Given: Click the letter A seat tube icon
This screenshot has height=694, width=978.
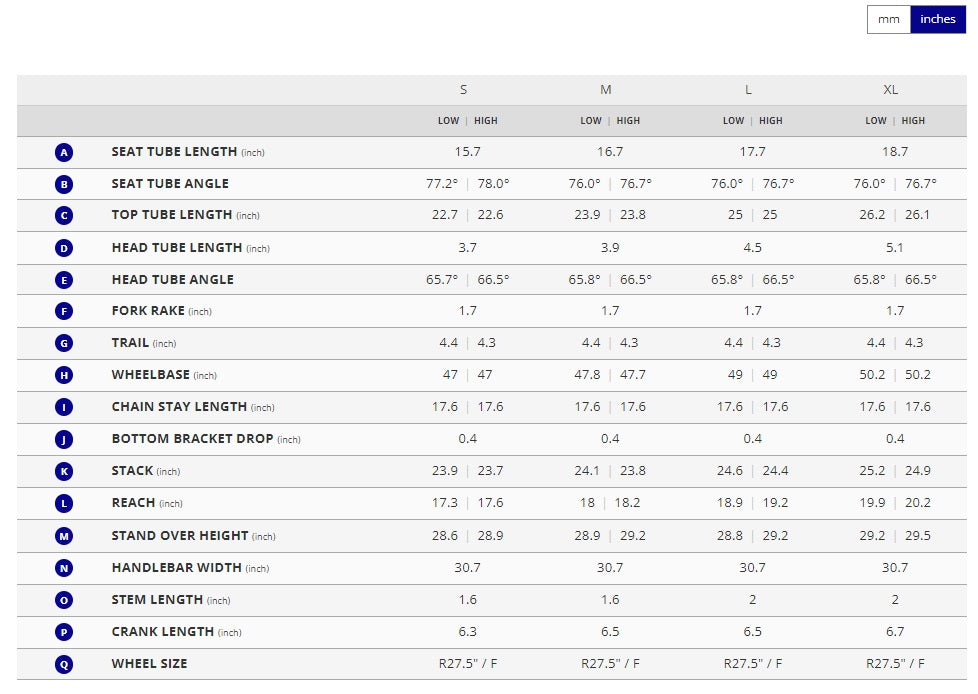Looking at the screenshot, I should tap(64, 152).
